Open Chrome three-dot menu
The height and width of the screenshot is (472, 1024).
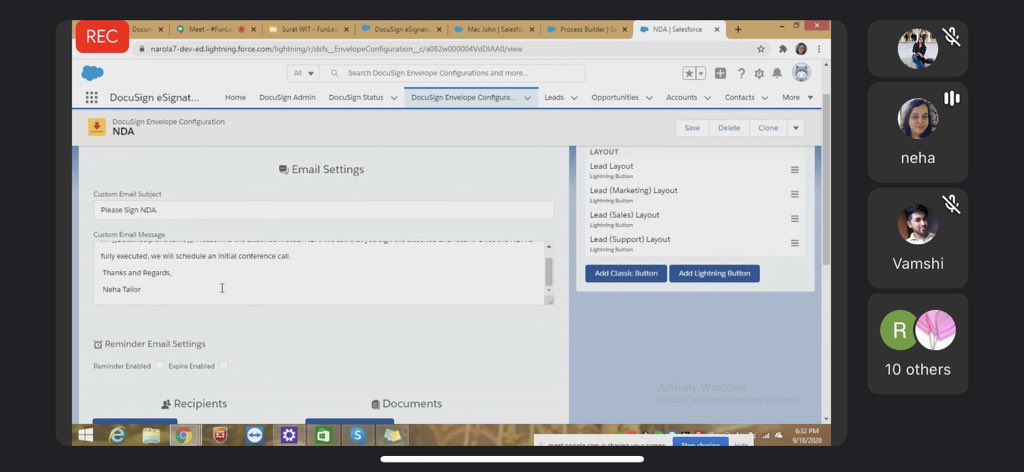(818, 49)
